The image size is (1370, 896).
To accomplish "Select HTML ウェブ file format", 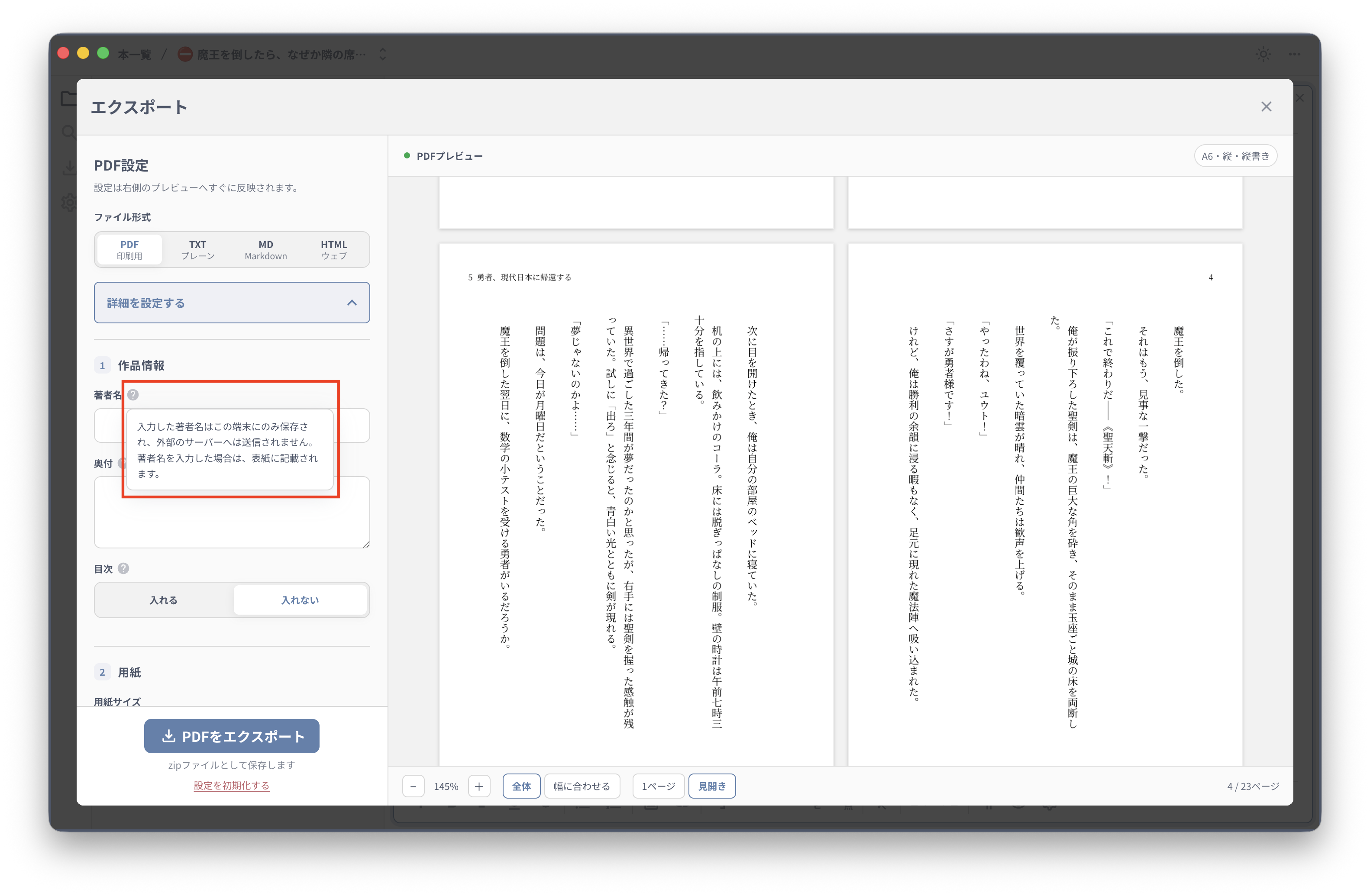I will click(x=334, y=250).
